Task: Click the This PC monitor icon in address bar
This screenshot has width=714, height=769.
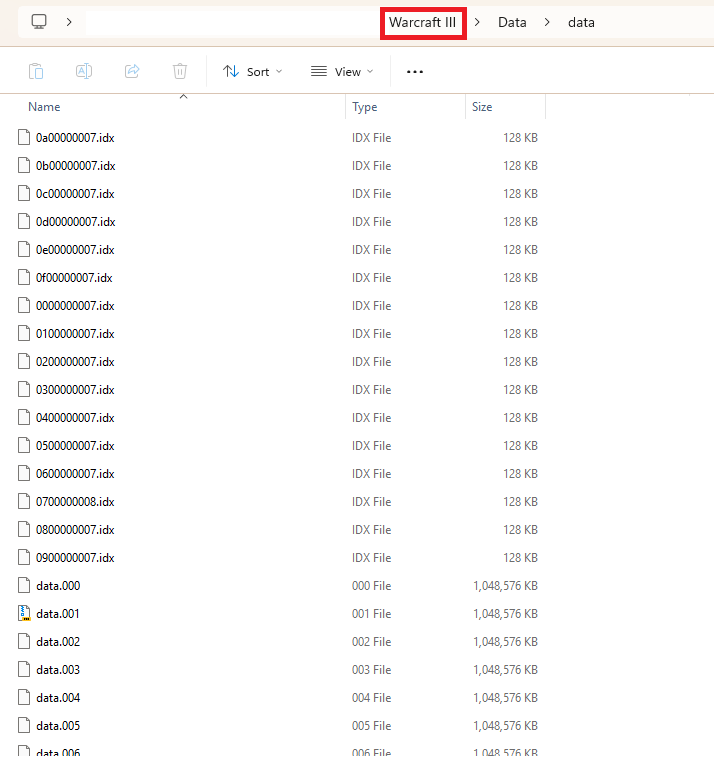Action: click(39, 22)
